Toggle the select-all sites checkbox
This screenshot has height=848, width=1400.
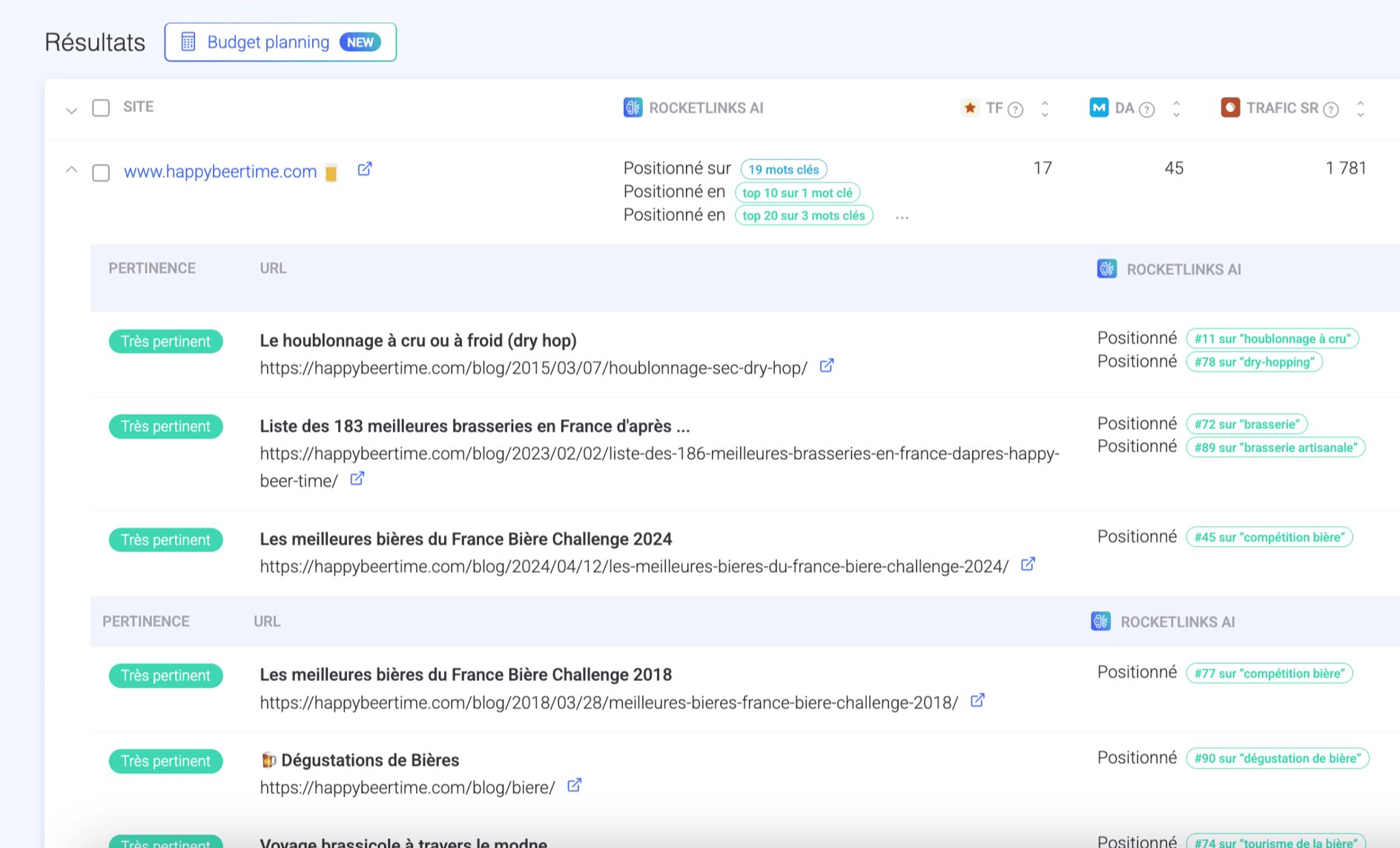pos(101,108)
